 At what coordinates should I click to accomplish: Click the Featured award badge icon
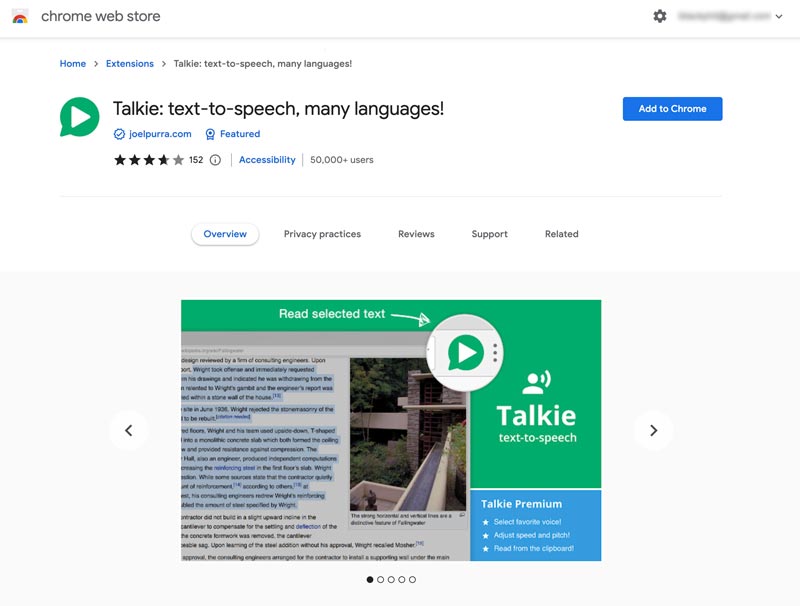click(x=210, y=134)
